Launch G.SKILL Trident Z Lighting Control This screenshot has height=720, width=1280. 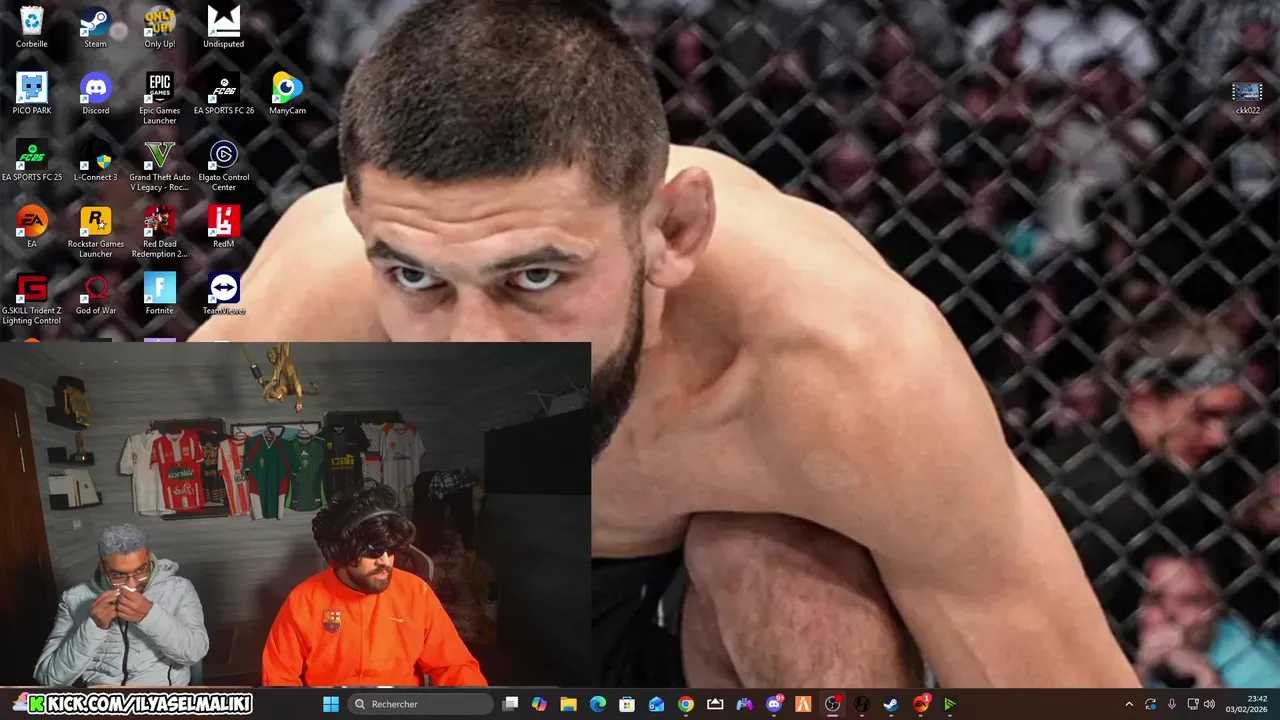[x=31, y=300]
